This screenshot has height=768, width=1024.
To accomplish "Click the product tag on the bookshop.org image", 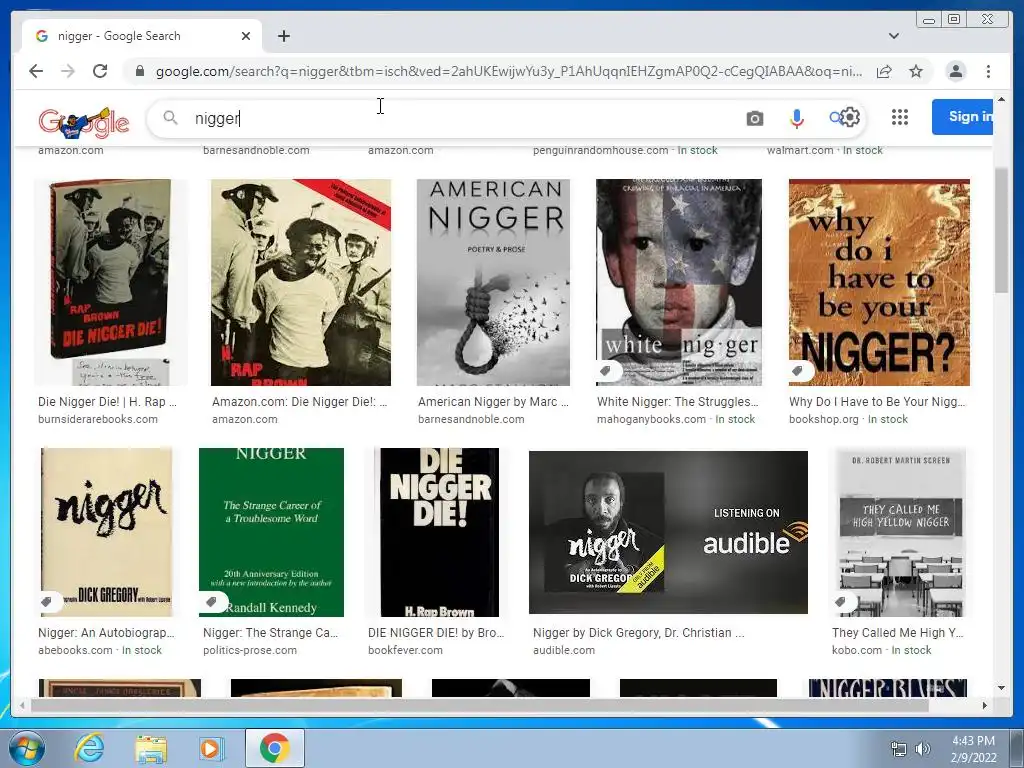I will 799,370.
